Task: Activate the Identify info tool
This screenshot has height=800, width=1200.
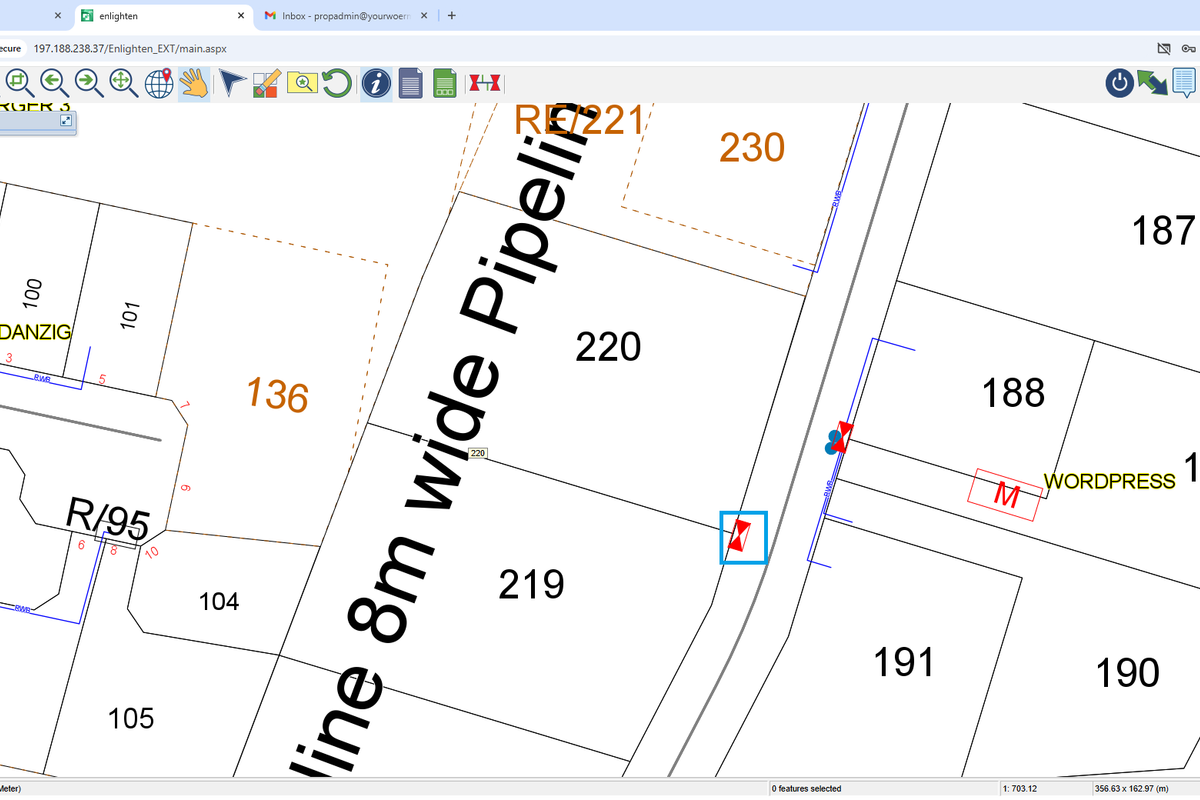Action: (x=374, y=84)
